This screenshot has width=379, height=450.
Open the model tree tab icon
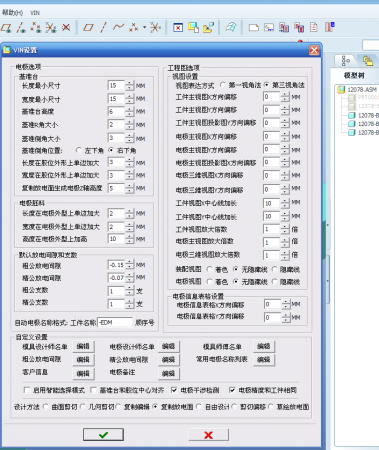point(346,61)
